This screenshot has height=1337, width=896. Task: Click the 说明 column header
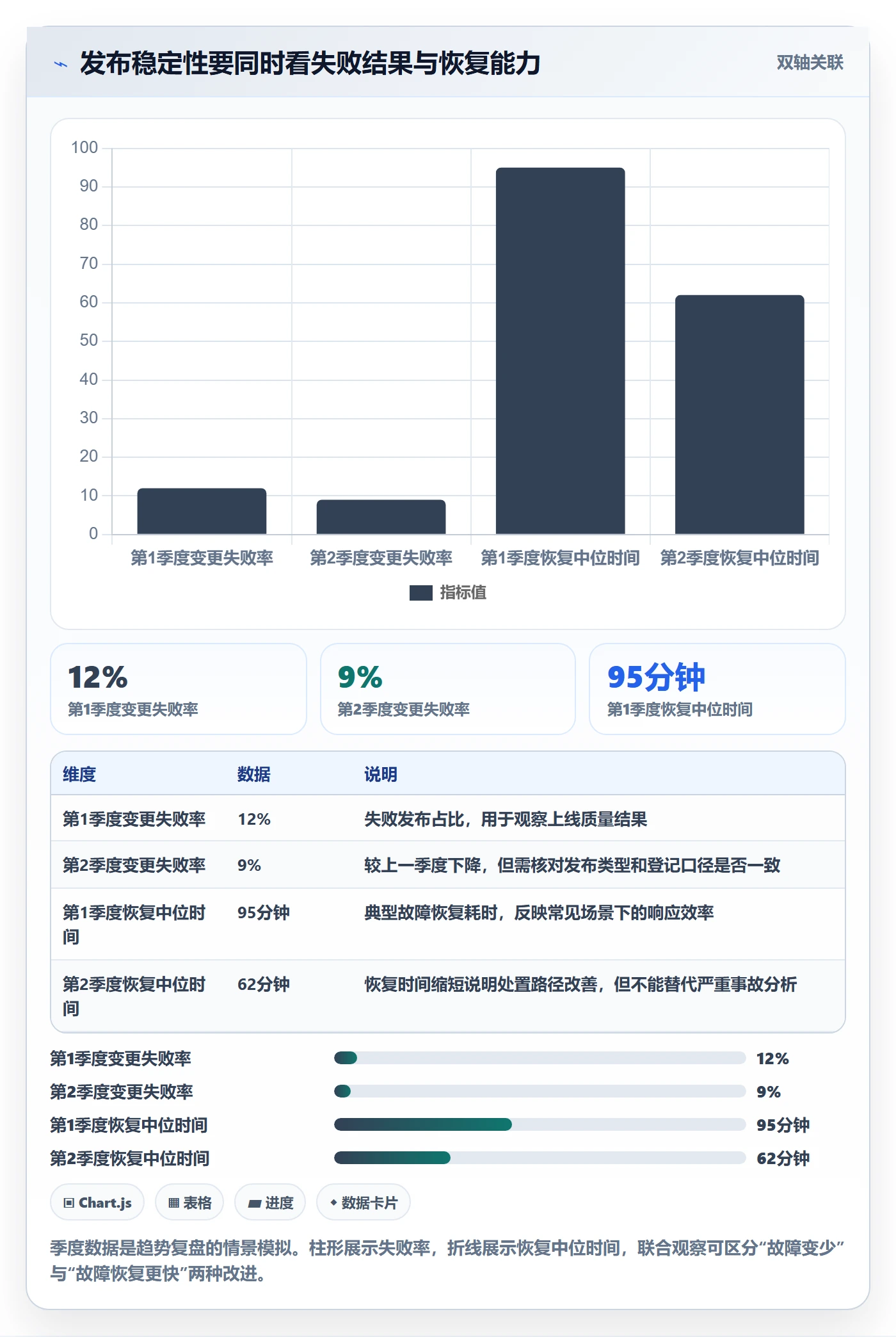(381, 774)
